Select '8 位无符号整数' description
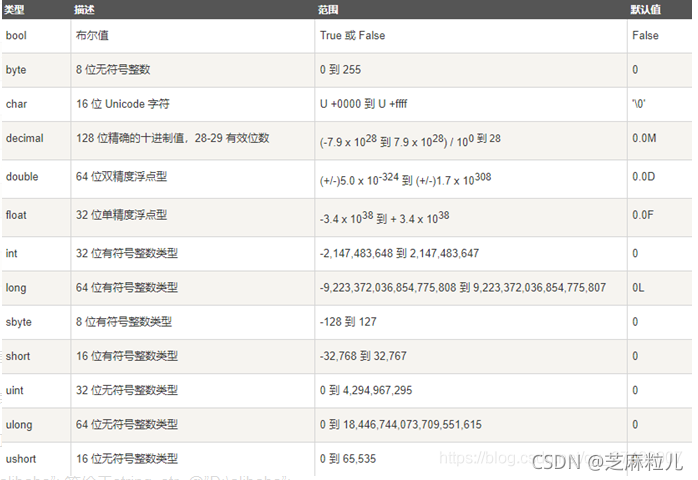698x480 pixels. pos(113,70)
